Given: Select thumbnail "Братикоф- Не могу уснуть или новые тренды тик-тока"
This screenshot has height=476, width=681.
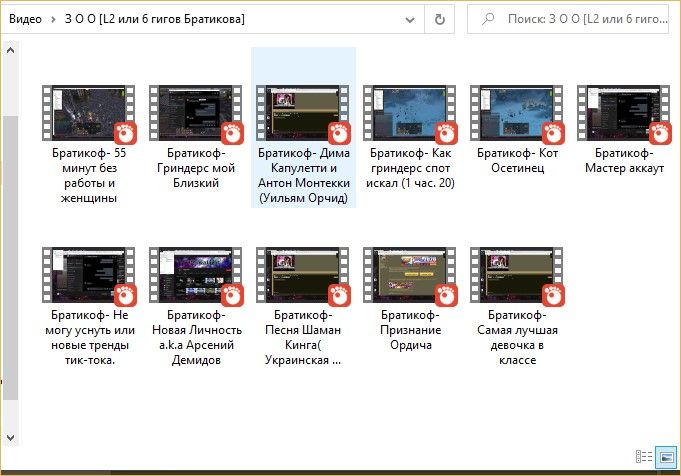Looking at the screenshot, I should click(x=89, y=275).
